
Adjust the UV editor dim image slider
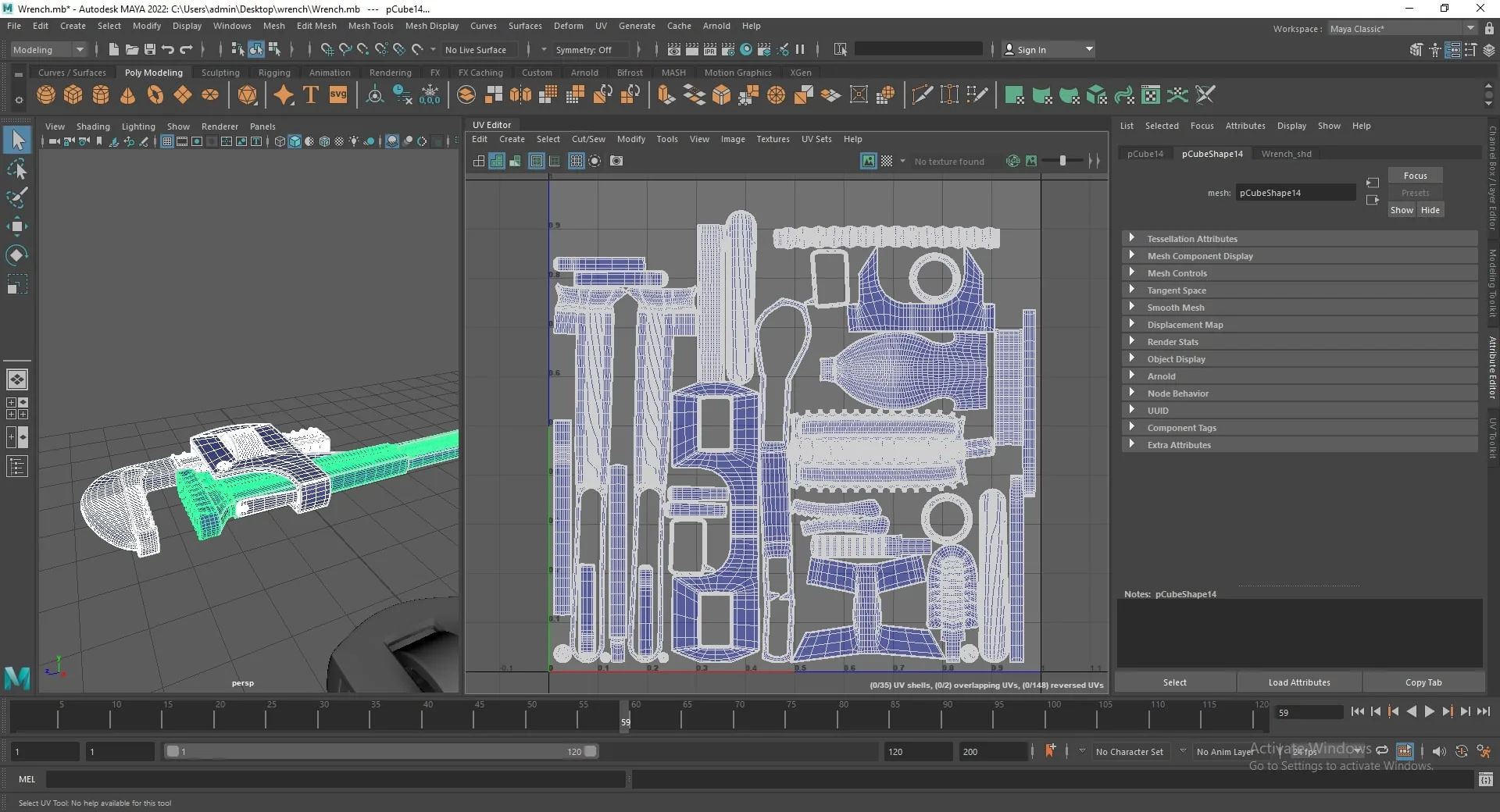[x=1062, y=161]
